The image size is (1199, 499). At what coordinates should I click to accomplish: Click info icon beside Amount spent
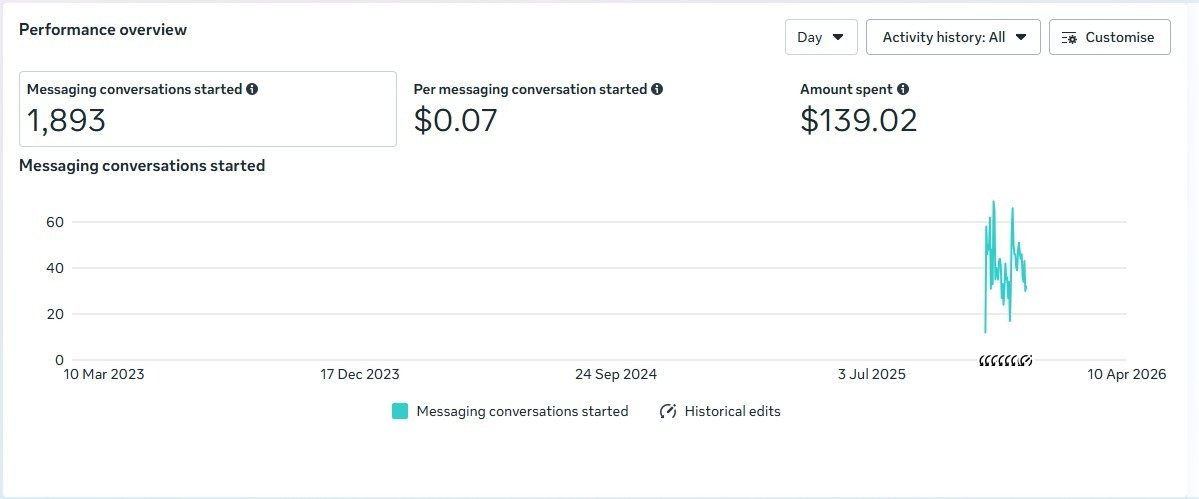[x=903, y=89]
